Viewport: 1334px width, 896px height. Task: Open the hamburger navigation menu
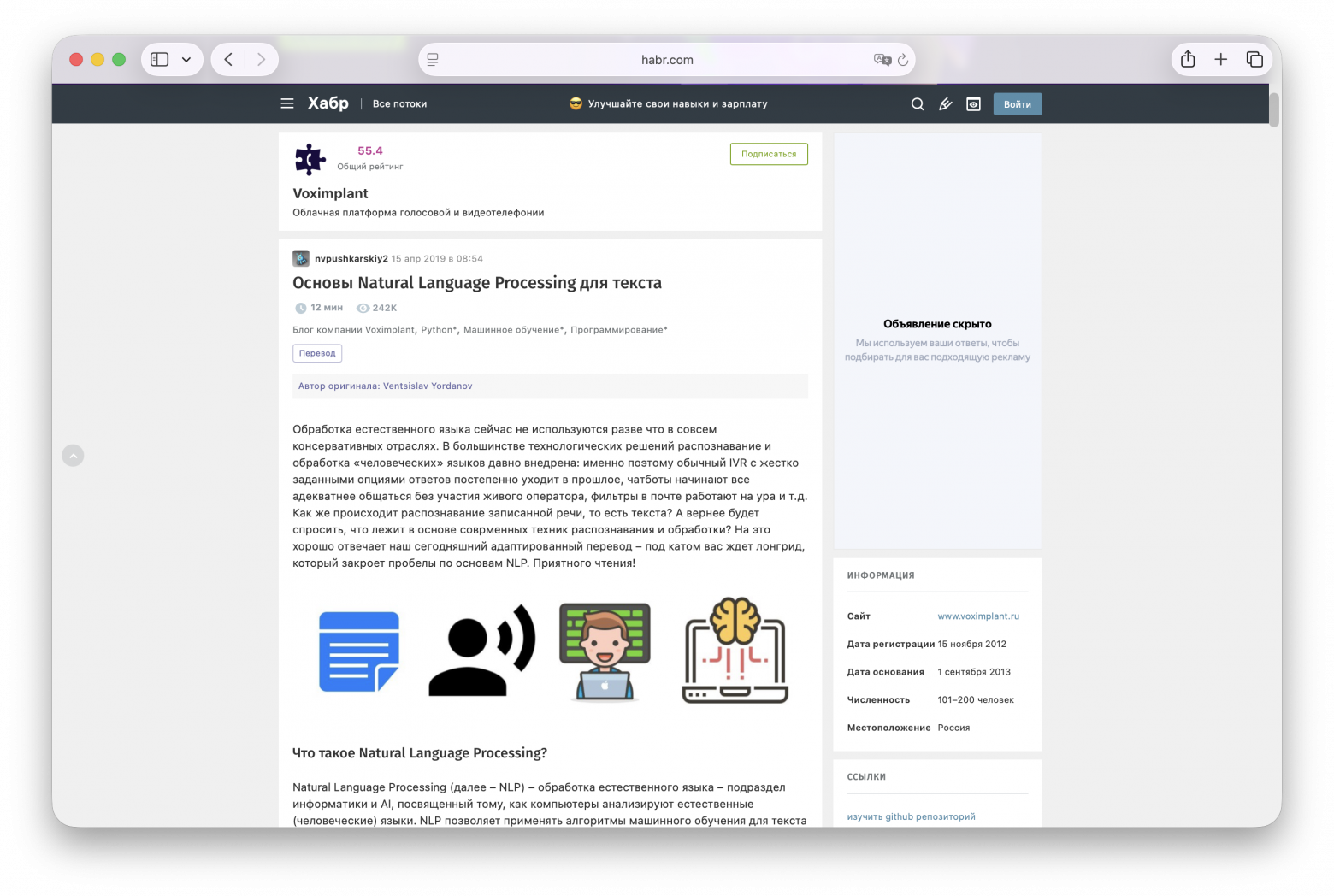coord(286,103)
